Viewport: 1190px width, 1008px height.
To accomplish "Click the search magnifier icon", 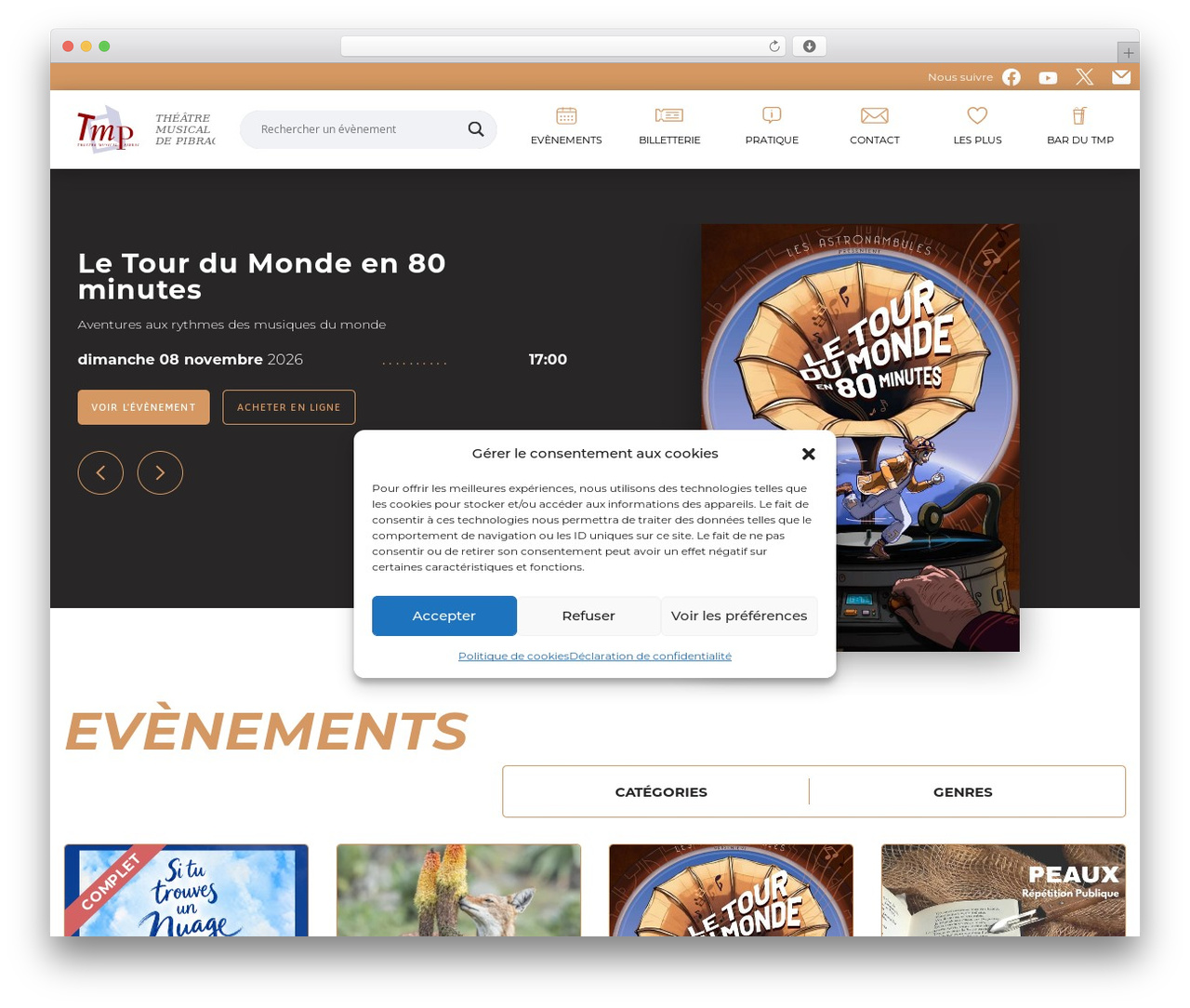I will [x=476, y=129].
